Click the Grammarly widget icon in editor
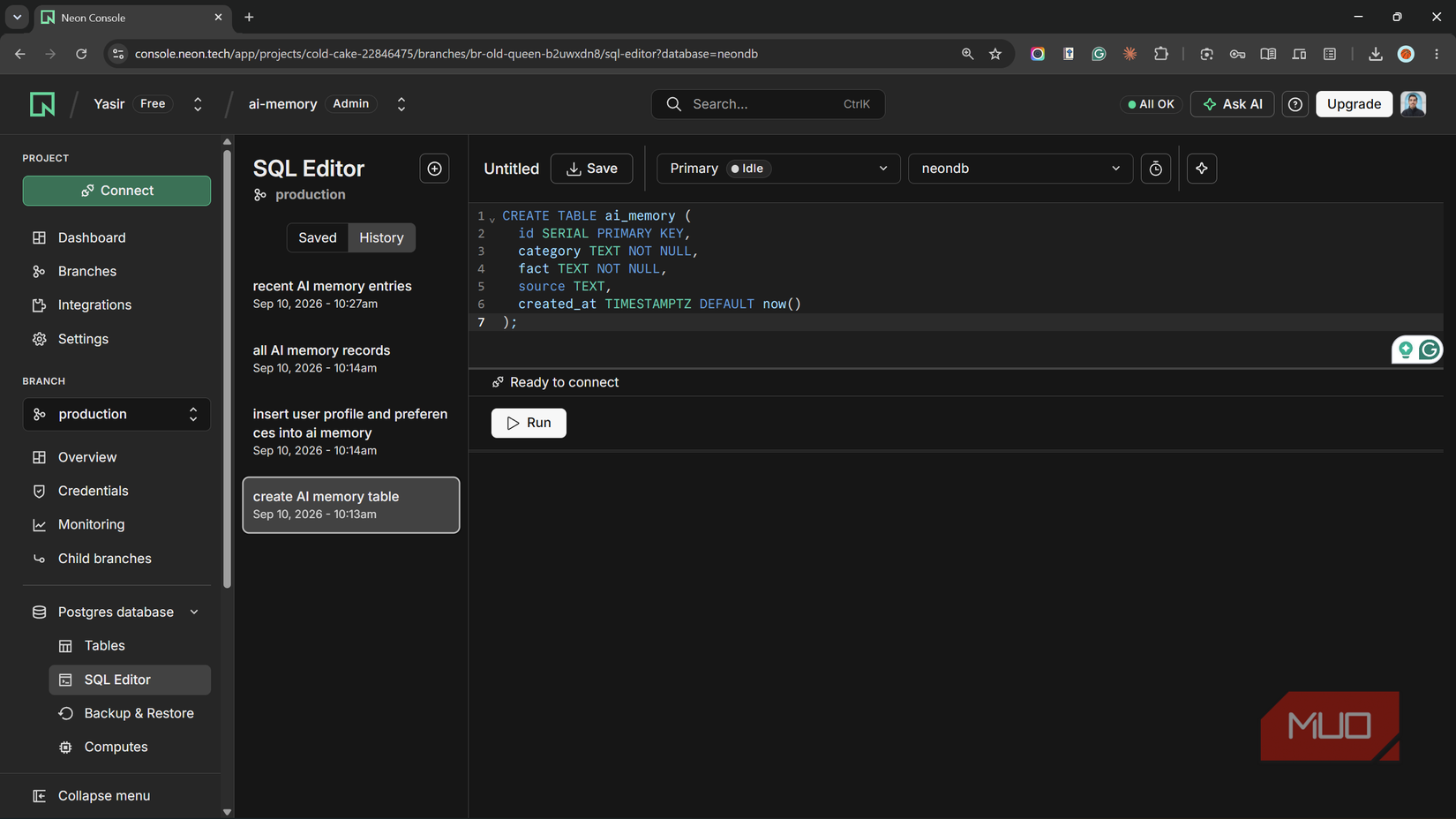The width and height of the screenshot is (1456, 819). [1429, 350]
